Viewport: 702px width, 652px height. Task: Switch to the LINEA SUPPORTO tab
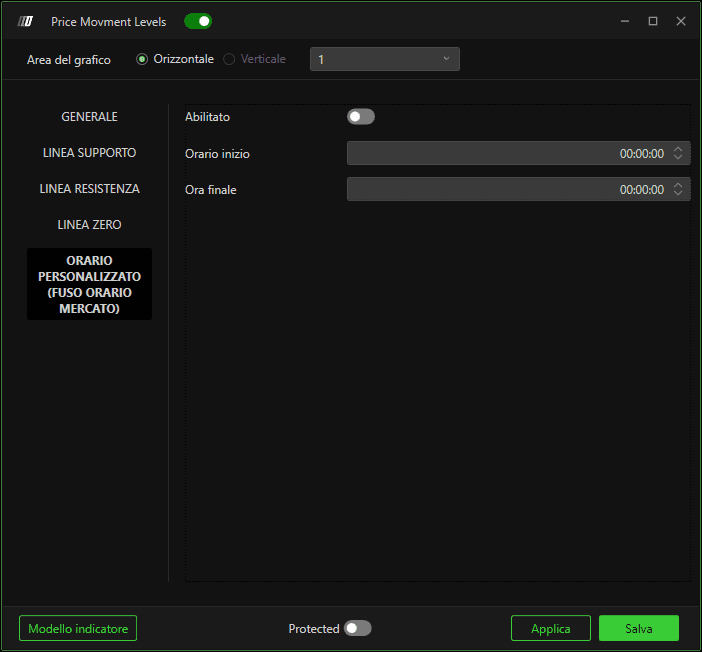[x=90, y=153]
